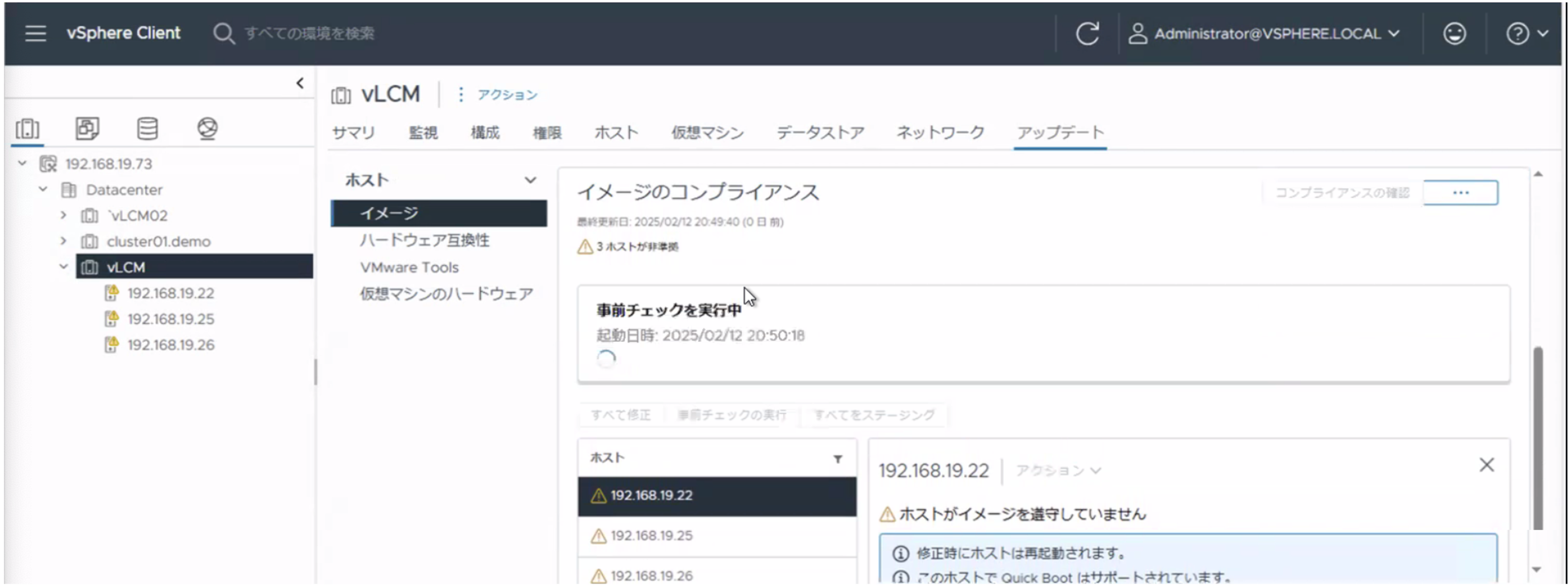Select ハードウェア互換性 in the update sidebar
The image size is (1568, 586).
click(424, 241)
